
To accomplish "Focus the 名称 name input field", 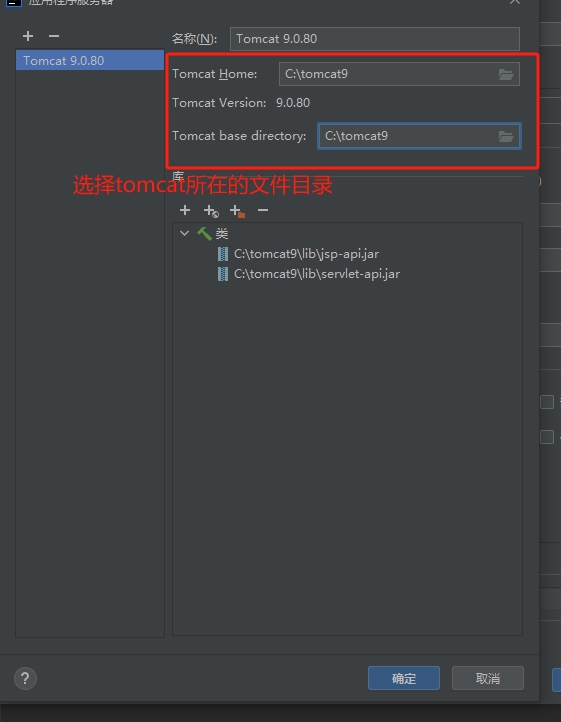I will coord(375,39).
